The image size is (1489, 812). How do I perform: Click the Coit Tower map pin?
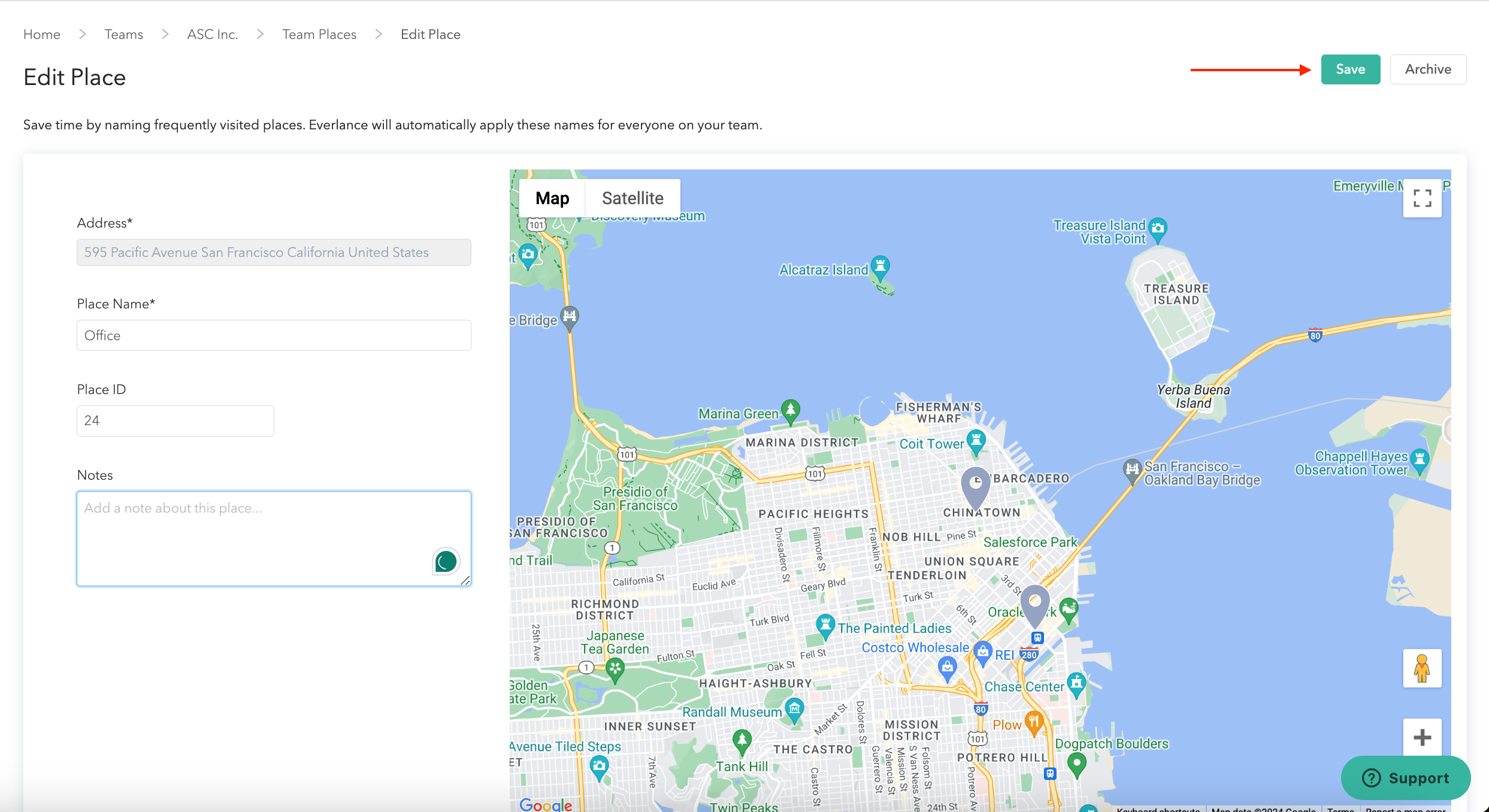coord(976,441)
